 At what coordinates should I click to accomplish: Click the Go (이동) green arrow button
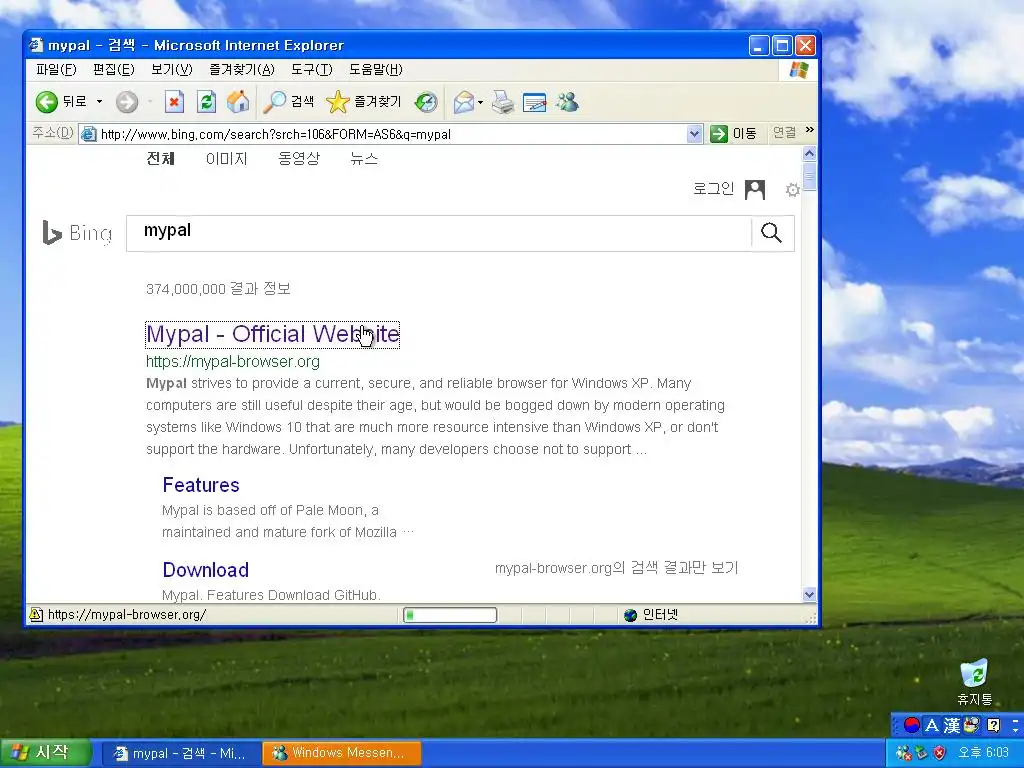tap(733, 134)
